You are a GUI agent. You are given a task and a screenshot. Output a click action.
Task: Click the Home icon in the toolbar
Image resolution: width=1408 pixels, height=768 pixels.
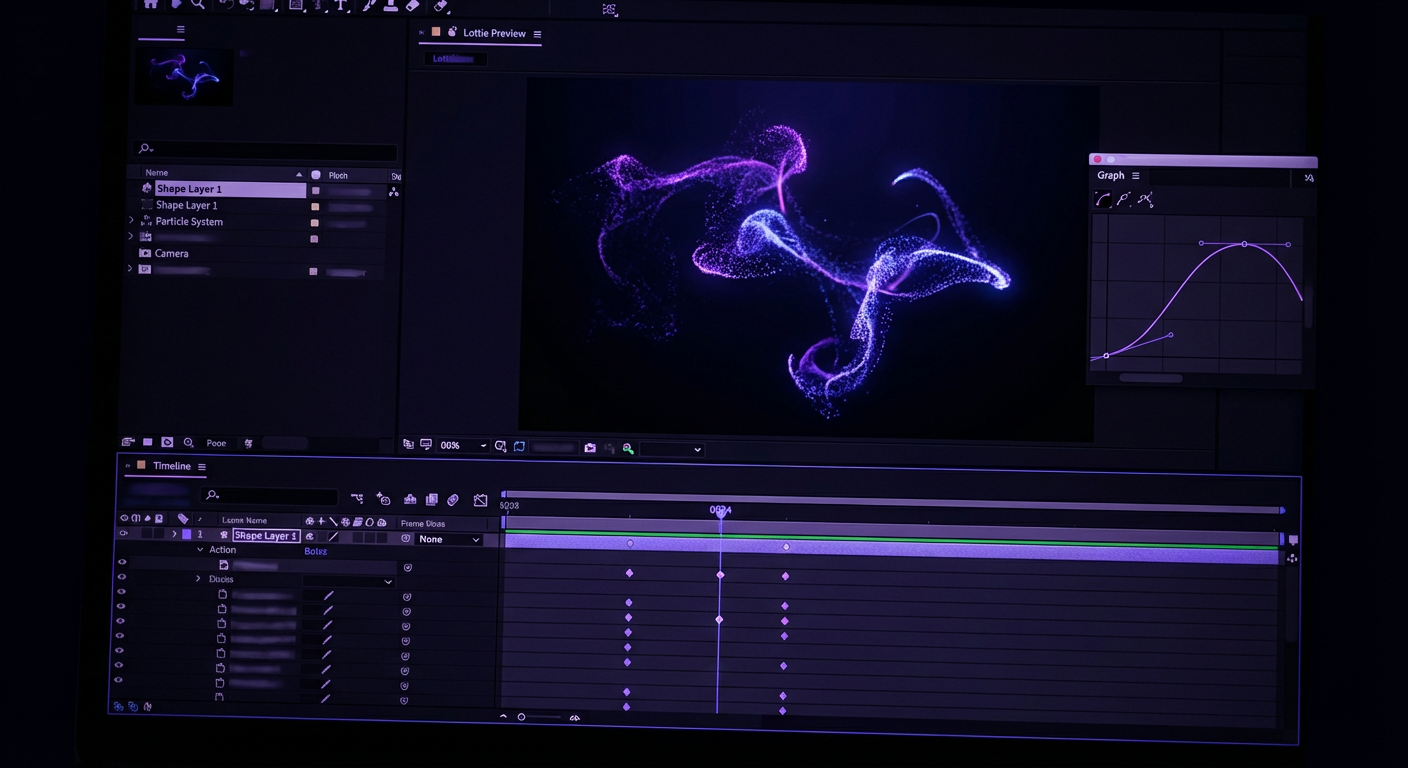click(151, 4)
